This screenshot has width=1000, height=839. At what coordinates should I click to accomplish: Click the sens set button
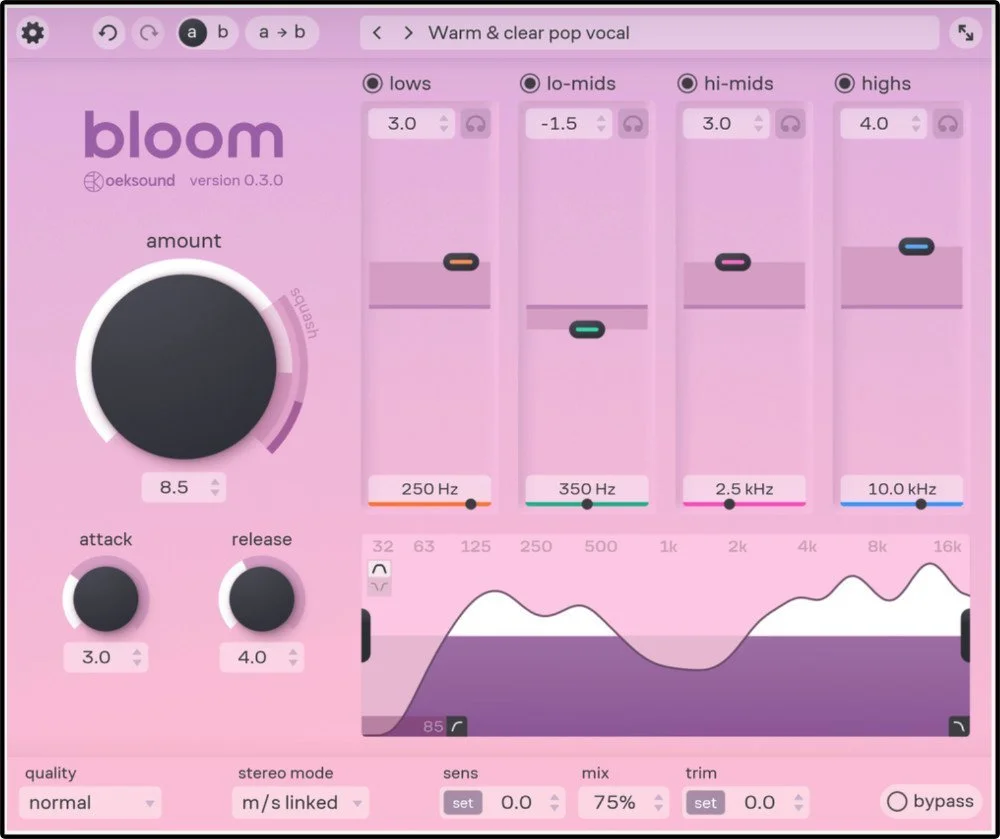pos(462,803)
